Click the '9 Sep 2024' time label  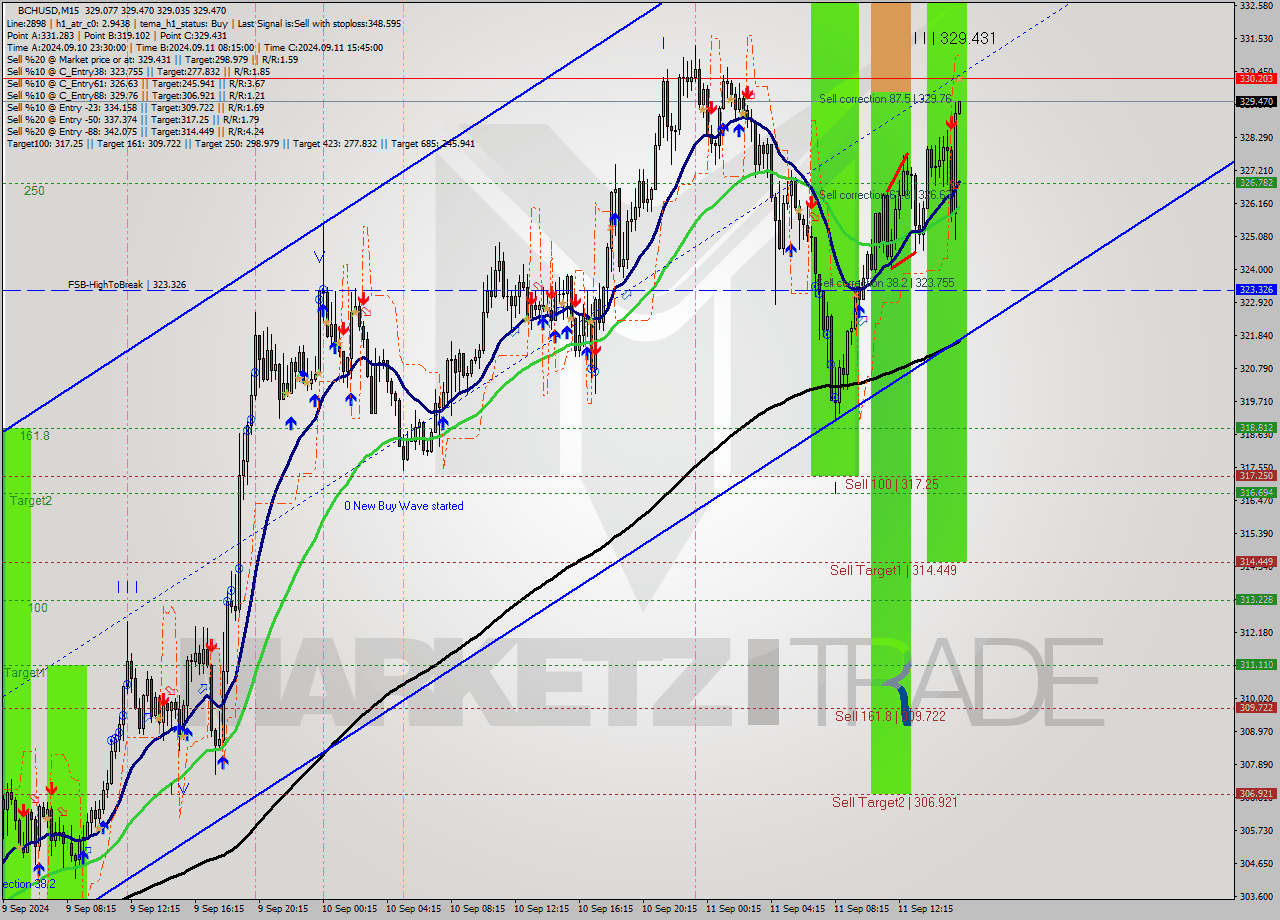tap(26, 909)
